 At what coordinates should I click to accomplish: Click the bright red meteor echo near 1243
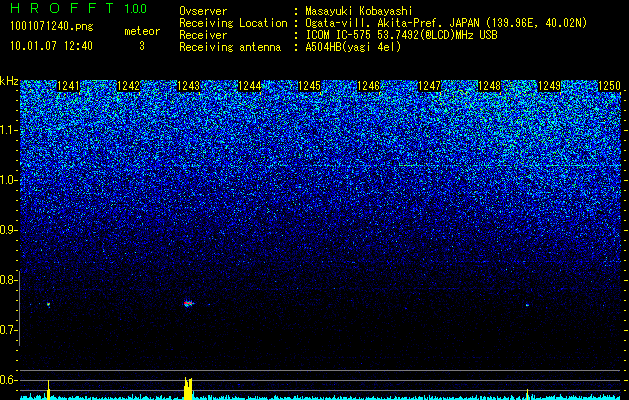click(x=188, y=303)
